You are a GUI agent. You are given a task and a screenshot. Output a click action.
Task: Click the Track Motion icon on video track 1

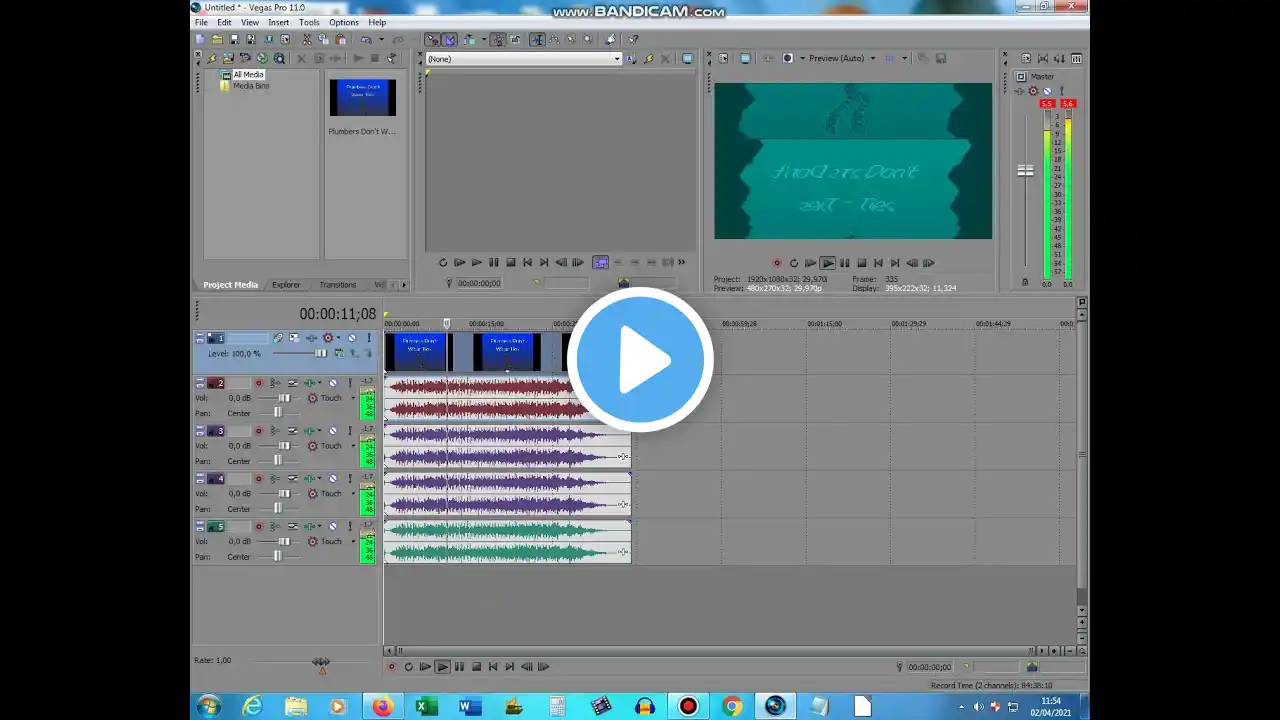click(278, 338)
